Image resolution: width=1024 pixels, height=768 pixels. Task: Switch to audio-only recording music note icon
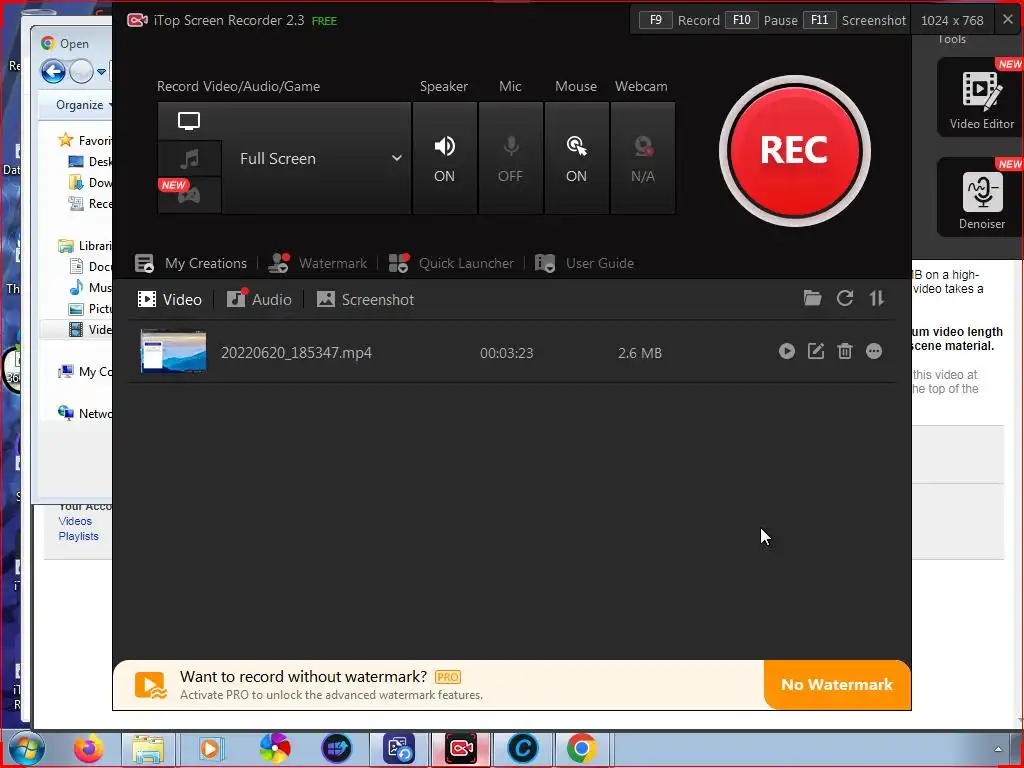pos(189,159)
